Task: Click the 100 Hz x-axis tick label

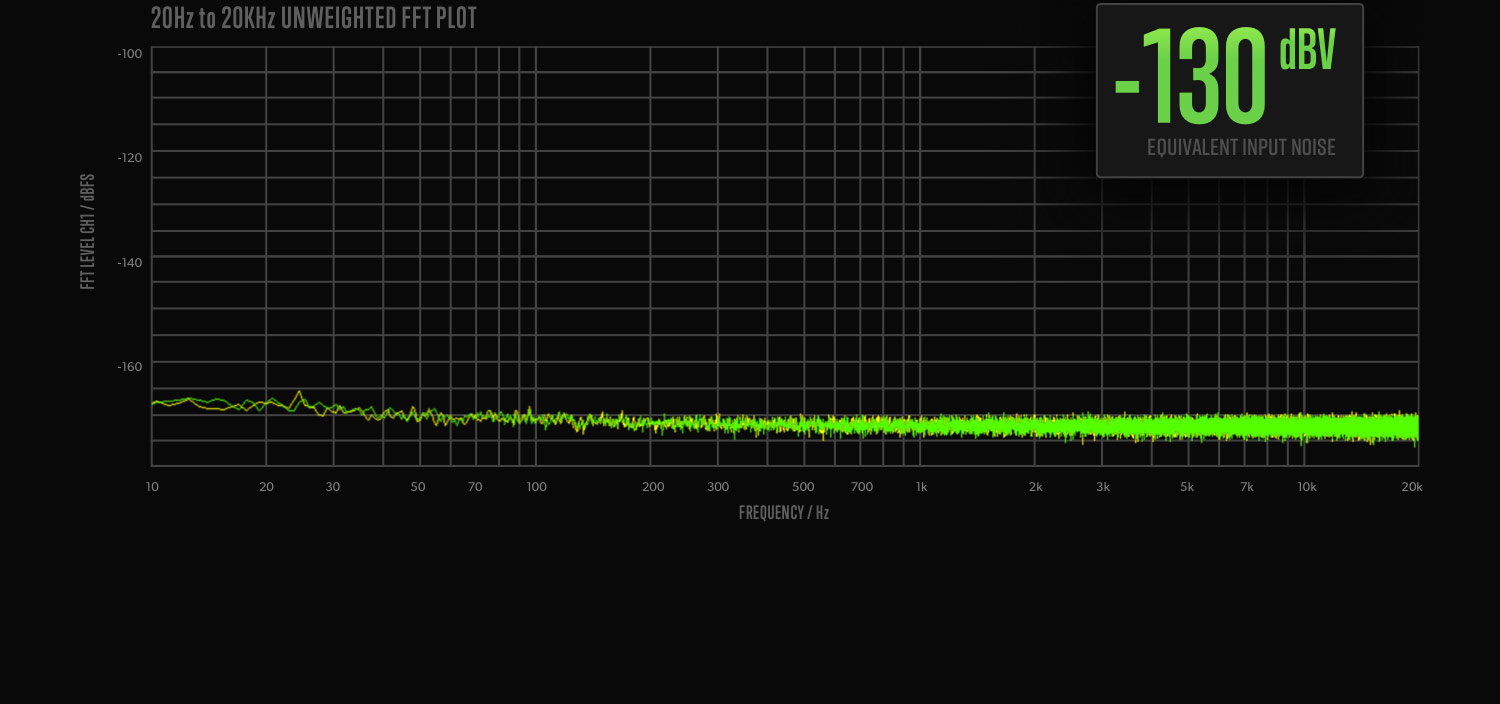Action: point(536,487)
